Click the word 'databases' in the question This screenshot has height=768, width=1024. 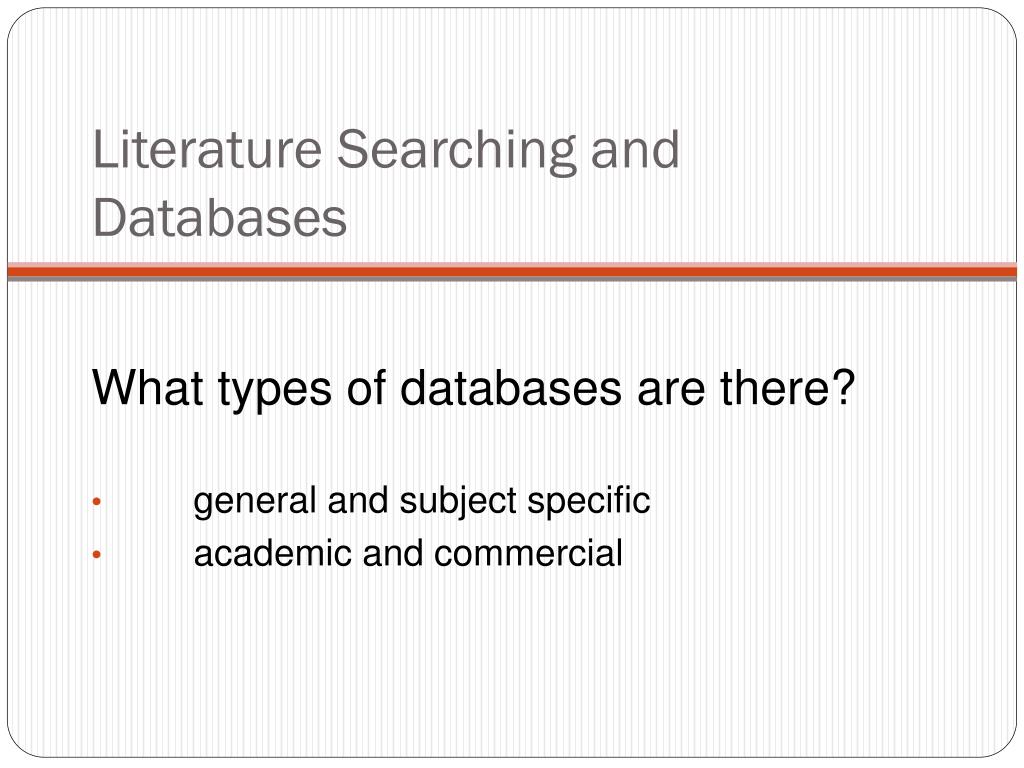[510, 387]
